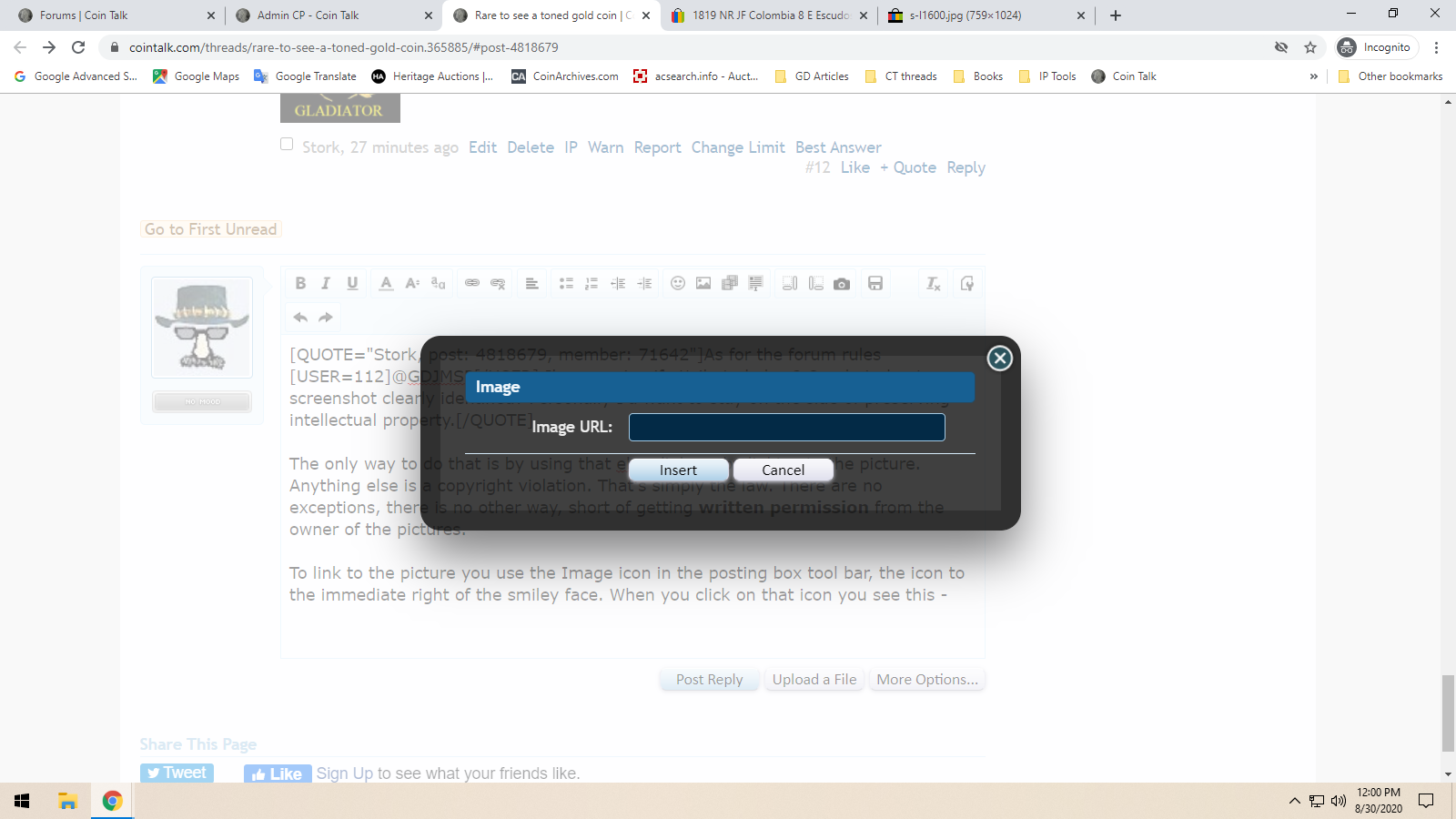
Task: Cancel the Image dialog
Action: tap(783, 470)
